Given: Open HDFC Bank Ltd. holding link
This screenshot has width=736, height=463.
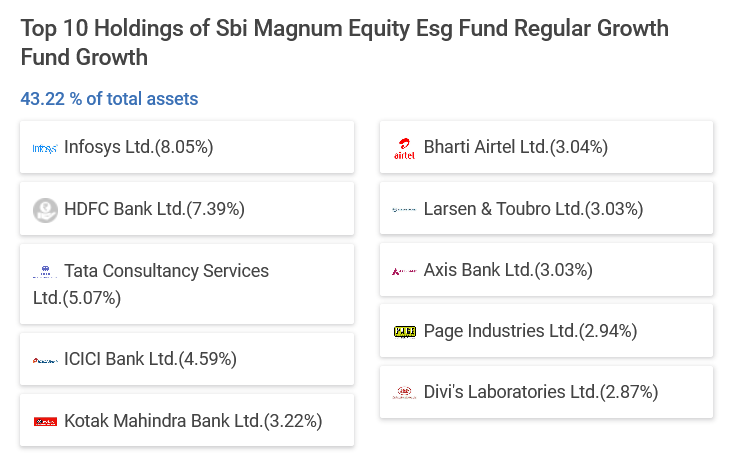Looking at the screenshot, I should tap(154, 209).
